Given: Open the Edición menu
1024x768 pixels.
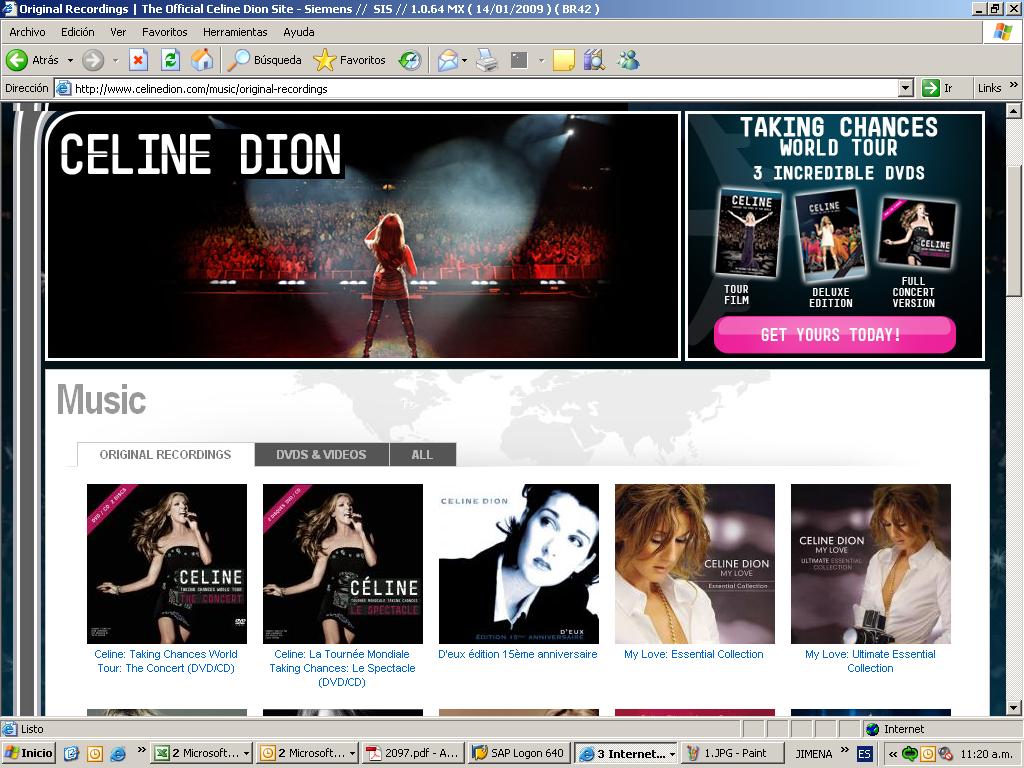Looking at the screenshot, I should (x=78, y=32).
